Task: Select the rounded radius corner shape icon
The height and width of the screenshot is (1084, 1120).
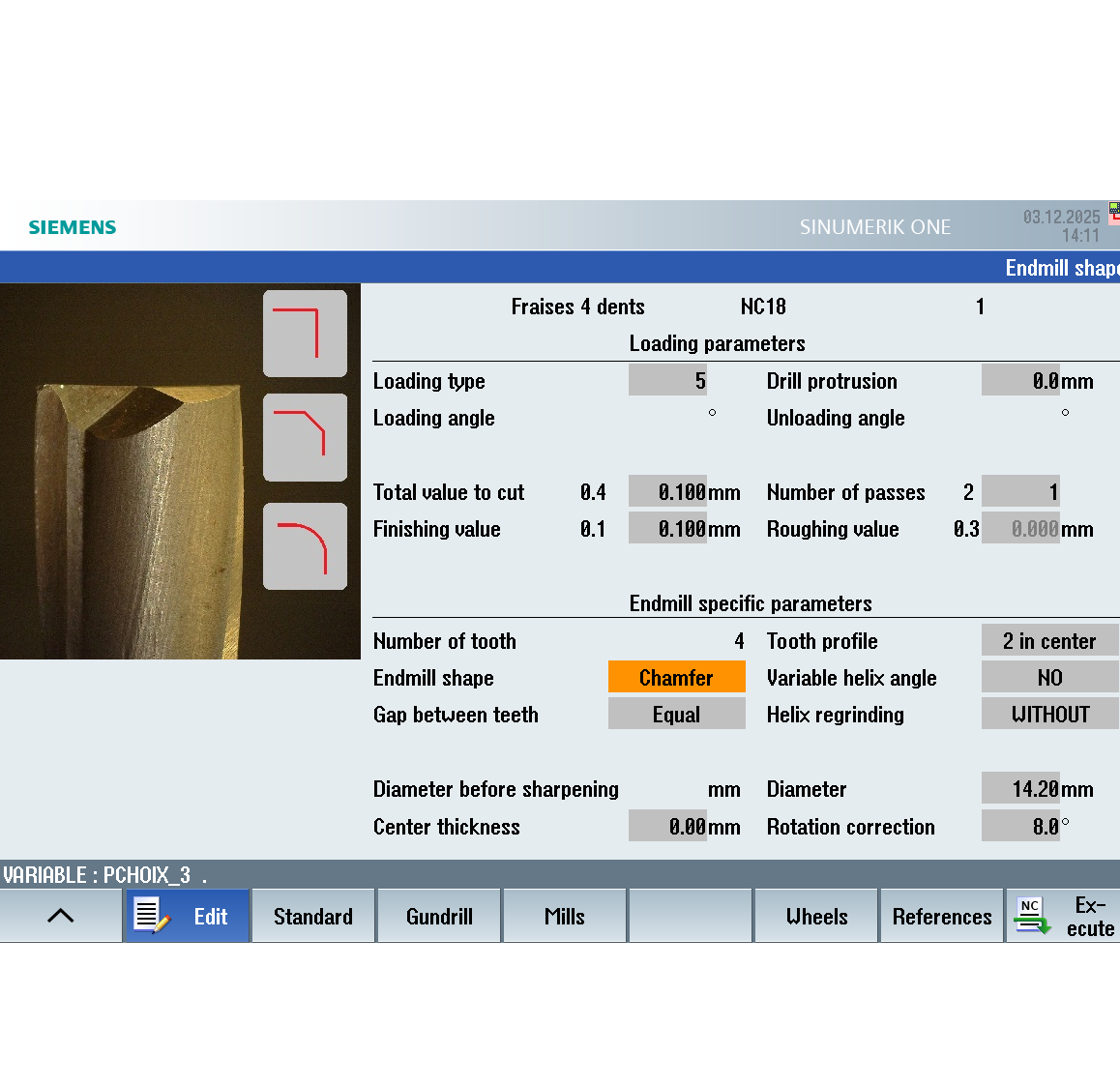Action: click(x=305, y=546)
